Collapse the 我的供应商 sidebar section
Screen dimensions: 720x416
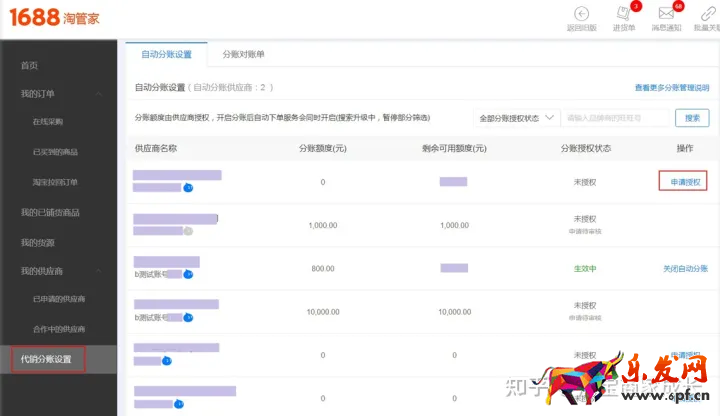coord(99,271)
